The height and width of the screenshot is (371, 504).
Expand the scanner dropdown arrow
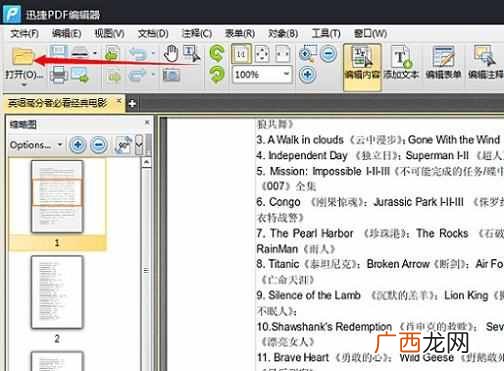[95, 53]
